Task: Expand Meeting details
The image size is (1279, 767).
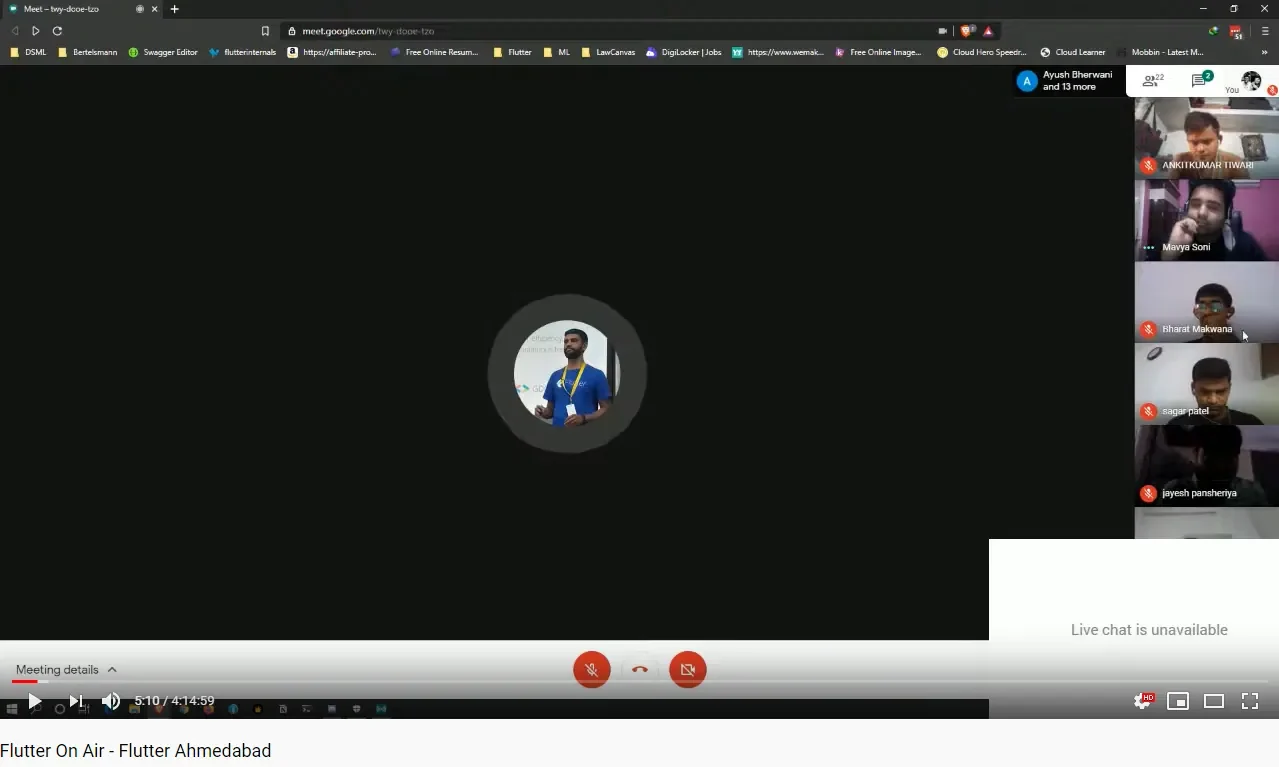Action: tap(66, 669)
